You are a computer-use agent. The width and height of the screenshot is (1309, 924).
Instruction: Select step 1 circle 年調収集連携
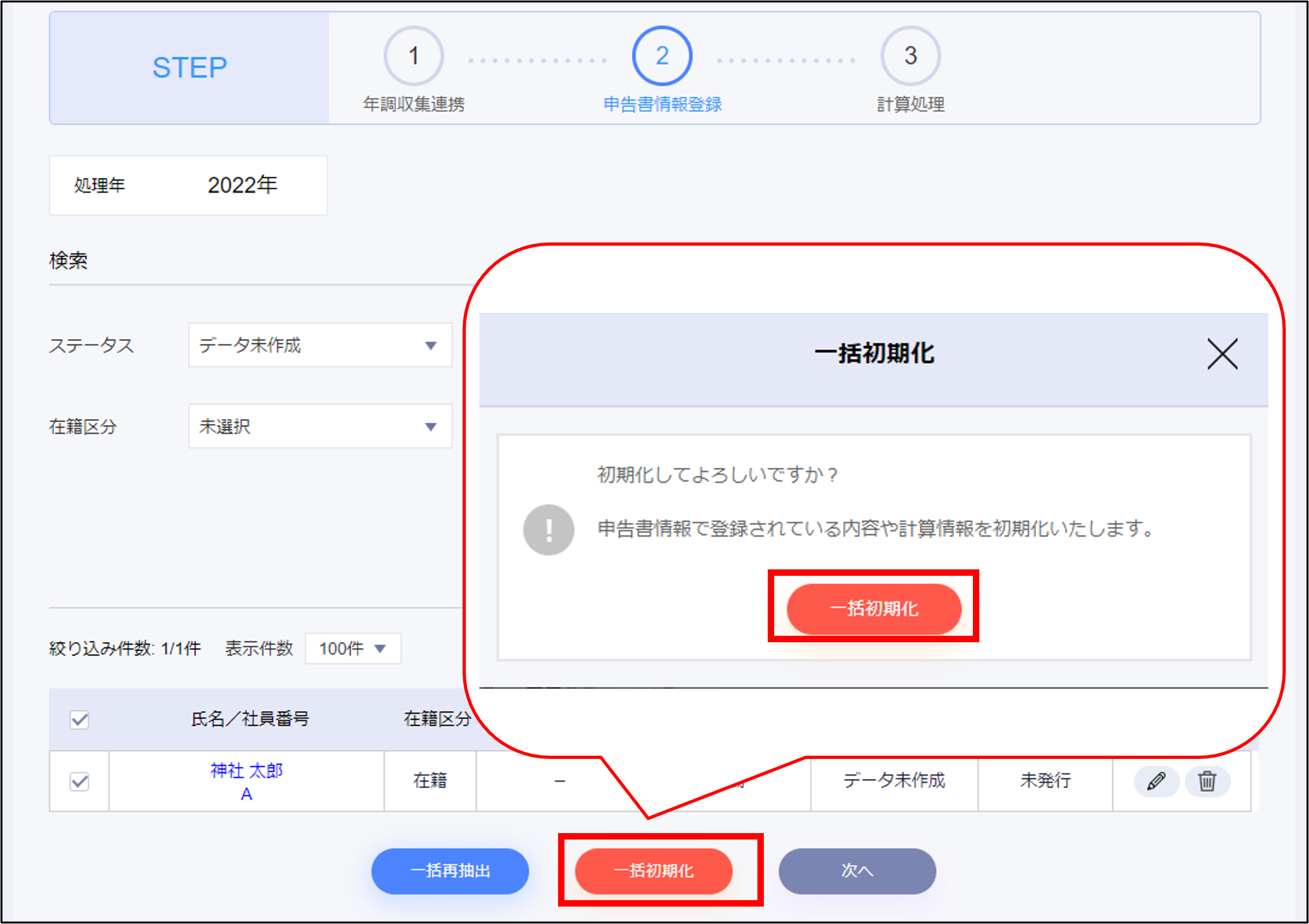(414, 56)
